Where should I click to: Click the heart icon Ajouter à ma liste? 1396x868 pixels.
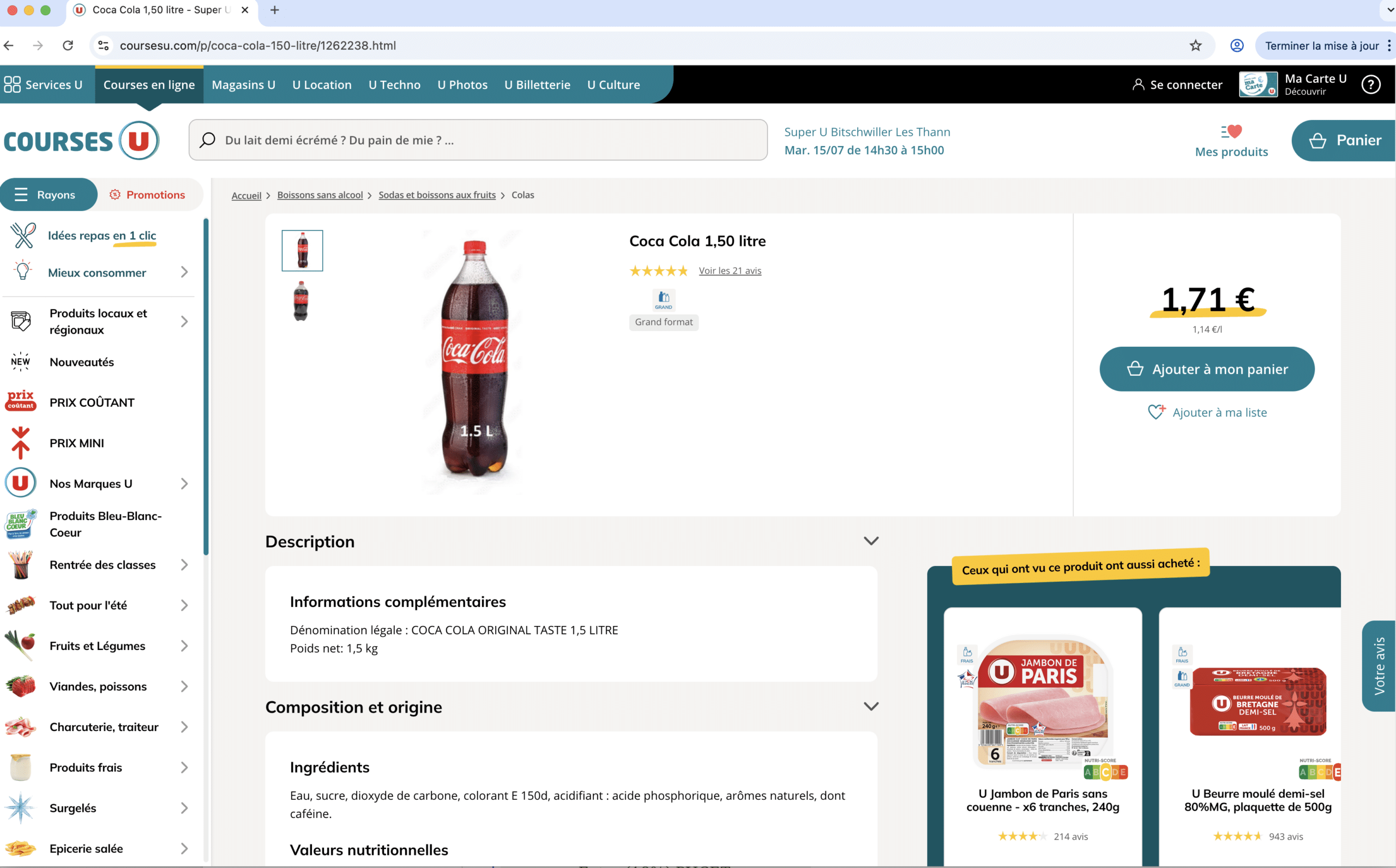[x=1157, y=412]
